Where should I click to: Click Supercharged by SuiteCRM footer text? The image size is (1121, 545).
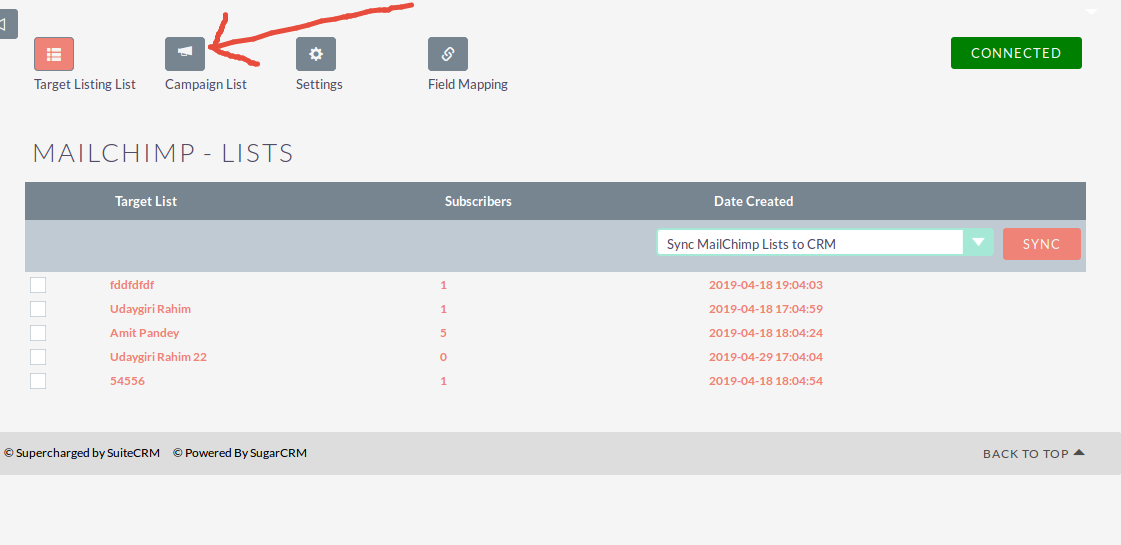(82, 453)
